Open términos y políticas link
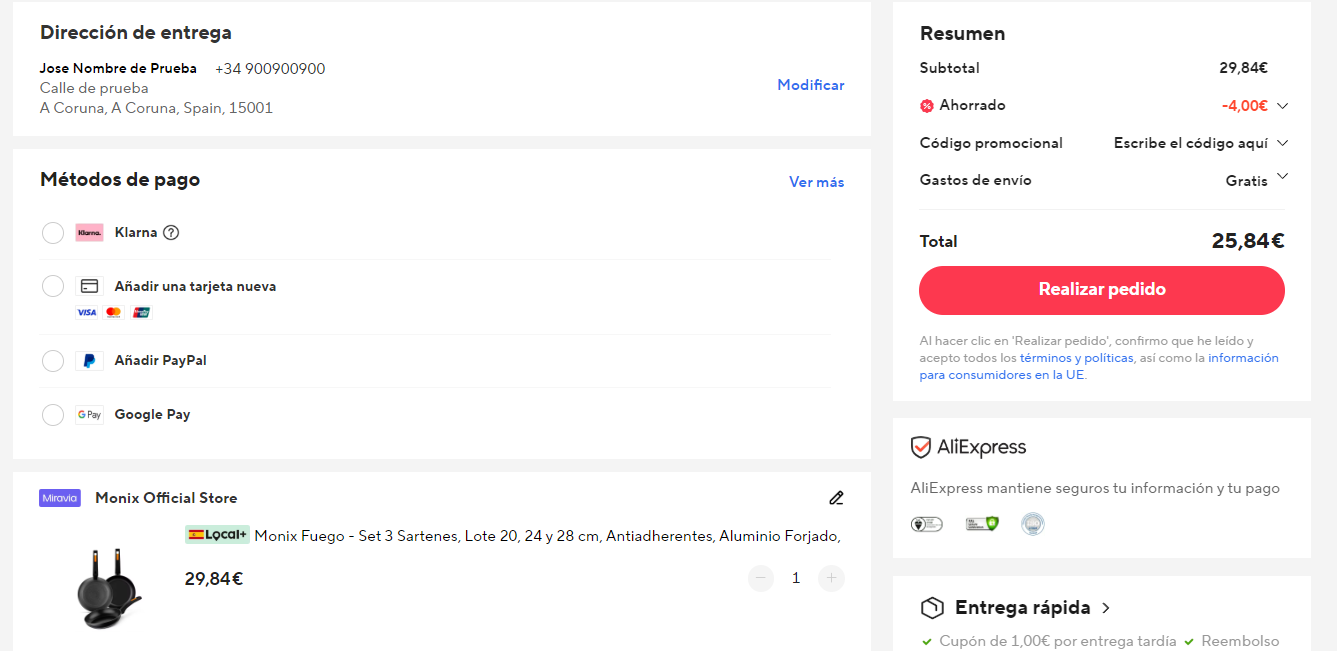Viewport: 1337px width, 651px height. click(1077, 358)
